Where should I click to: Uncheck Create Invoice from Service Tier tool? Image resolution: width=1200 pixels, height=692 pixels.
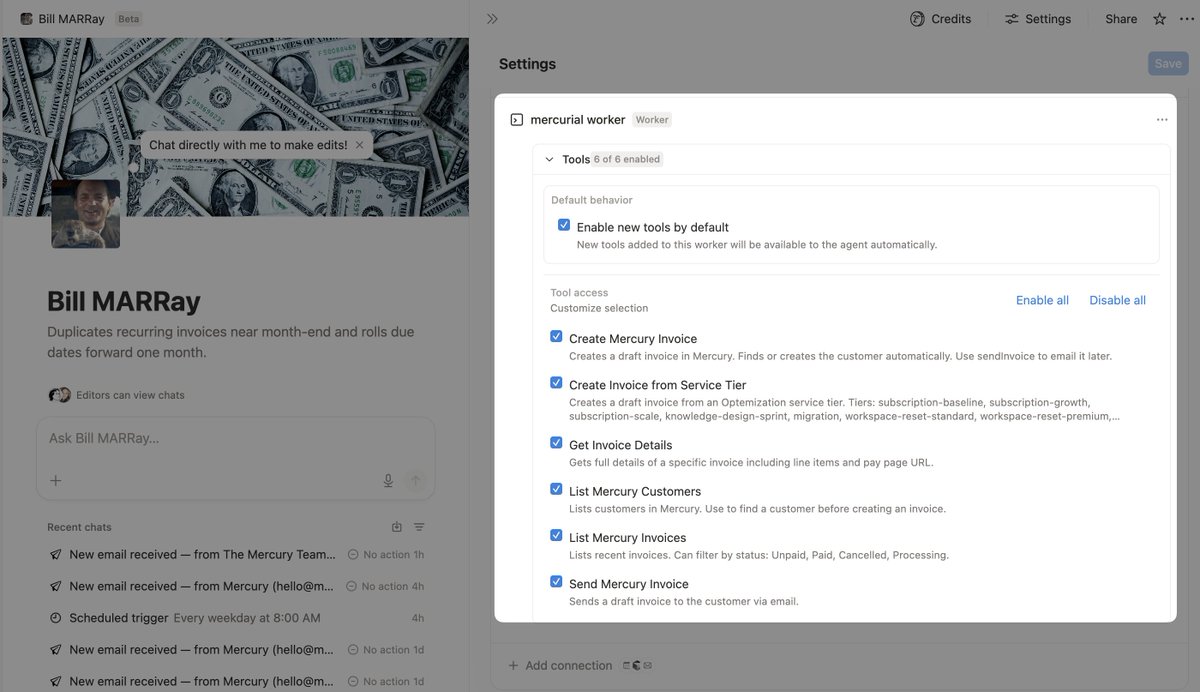click(x=556, y=383)
